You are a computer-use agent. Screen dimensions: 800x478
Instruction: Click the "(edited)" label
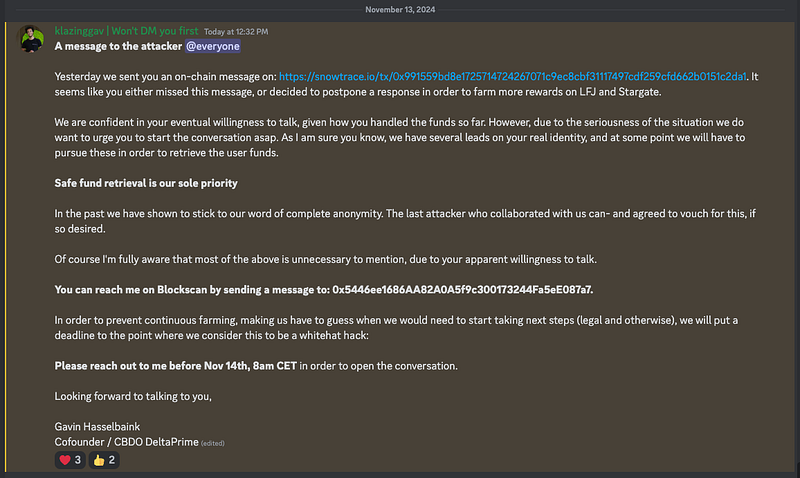coord(213,442)
